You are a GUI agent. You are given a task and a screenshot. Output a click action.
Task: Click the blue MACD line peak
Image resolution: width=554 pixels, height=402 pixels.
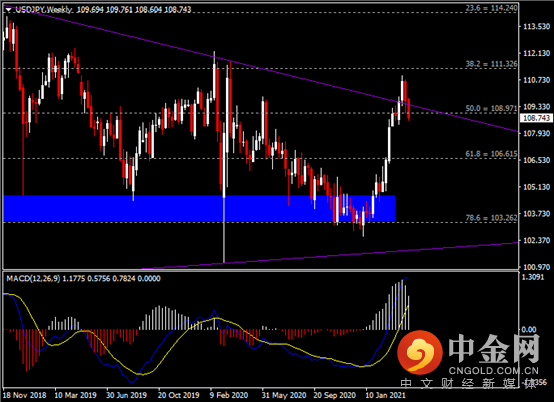pos(406,278)
